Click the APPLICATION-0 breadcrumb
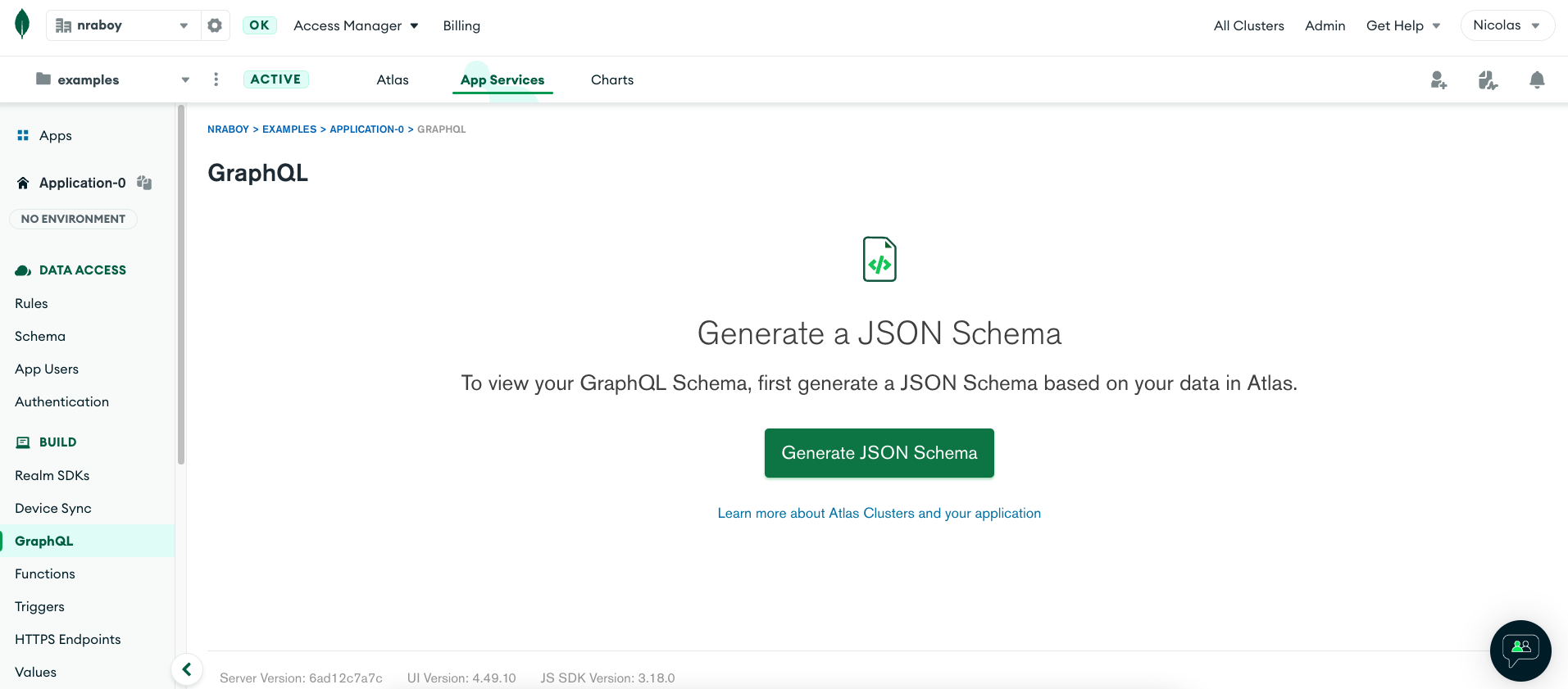 [366, 129]
